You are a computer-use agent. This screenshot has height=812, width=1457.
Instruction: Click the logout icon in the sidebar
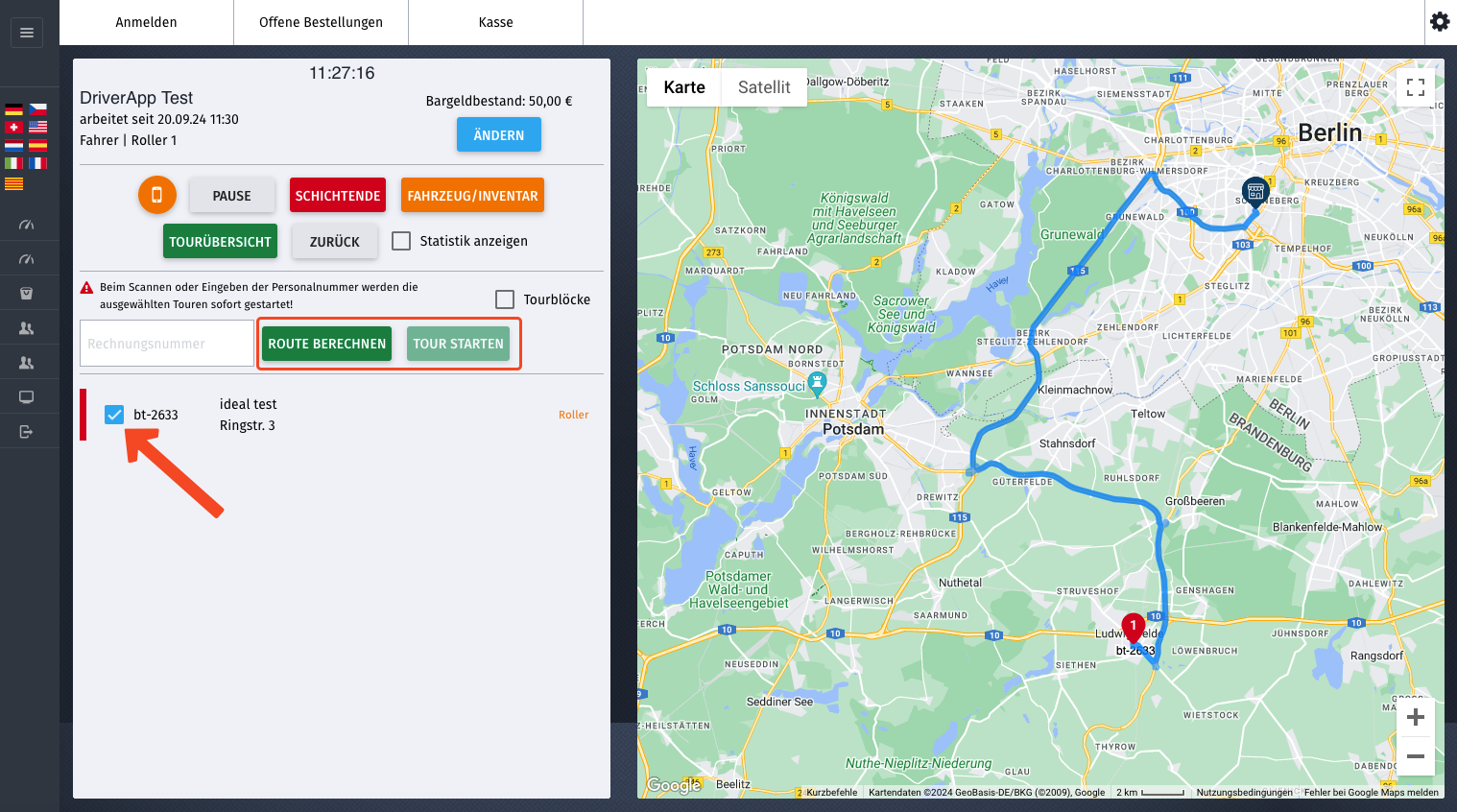pyautogui.click(x=27, y=432)
